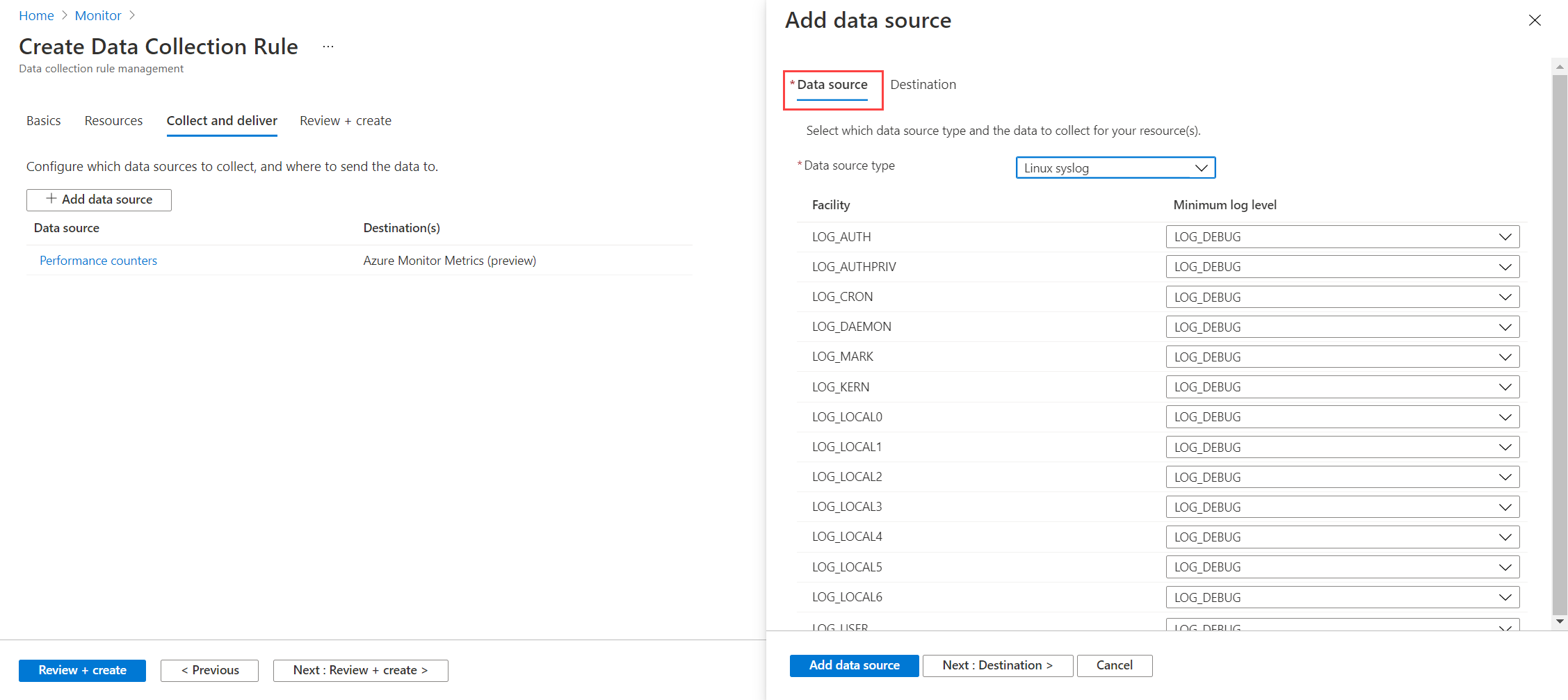Screen dimensions: 1568x700
Task: Click the scrollbar down arrow
Action: coord(1559,622)
